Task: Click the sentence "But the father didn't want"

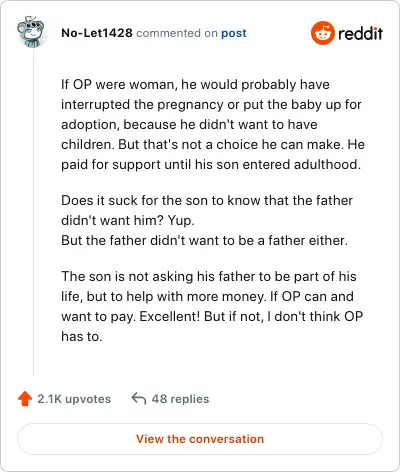Action: point(204,240)
